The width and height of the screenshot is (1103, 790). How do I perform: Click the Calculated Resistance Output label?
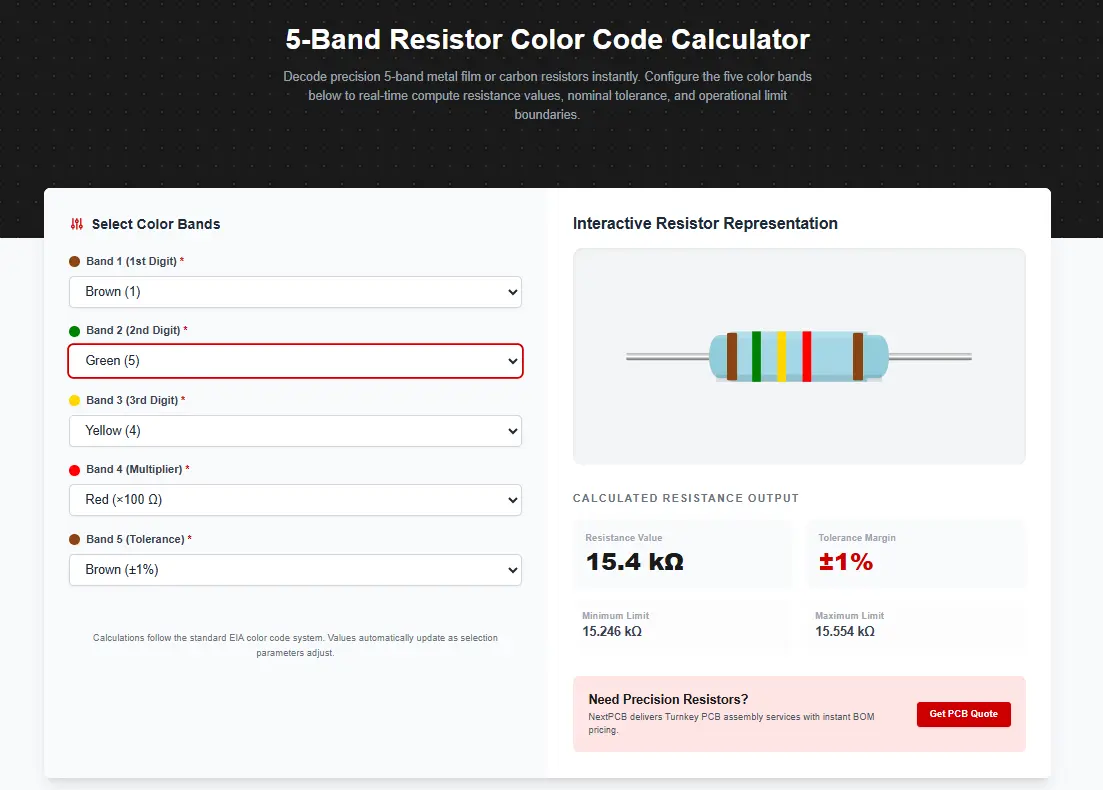686,498
